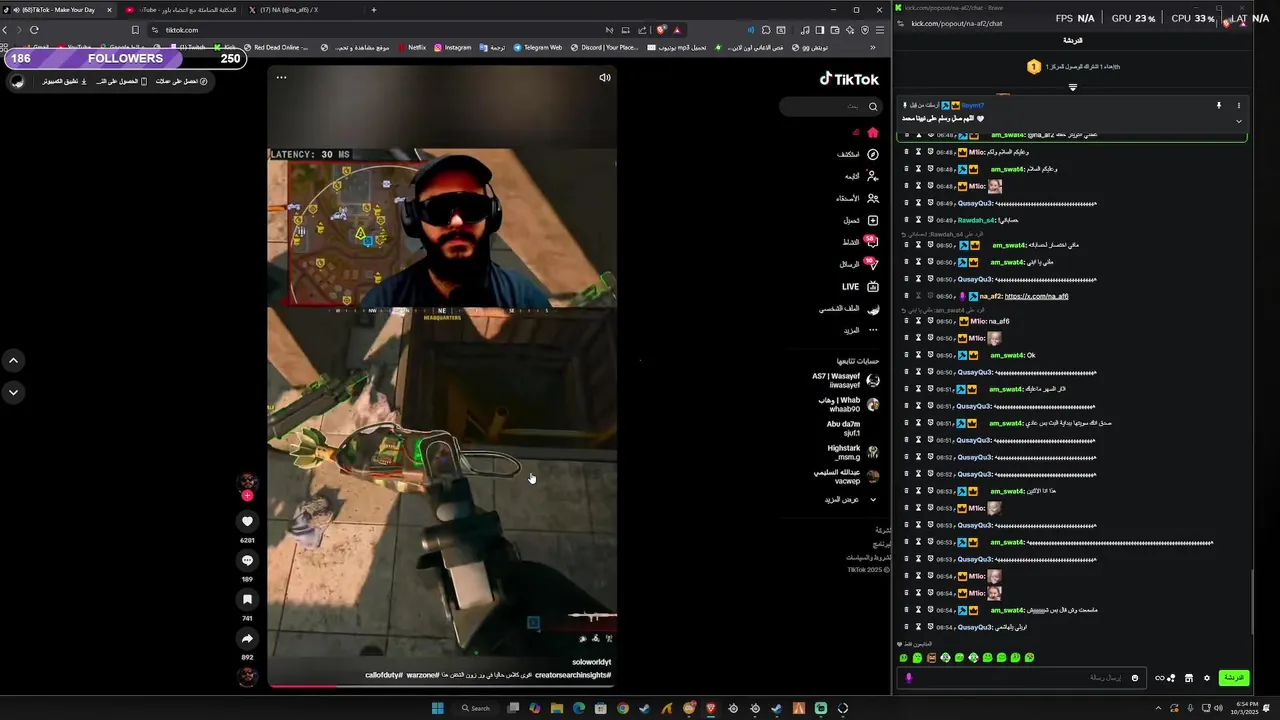Image resolution: width=1280 pixels, height=720 pixels.
Task: Open the Abu da7m followed account
Action: click(853, 428)
